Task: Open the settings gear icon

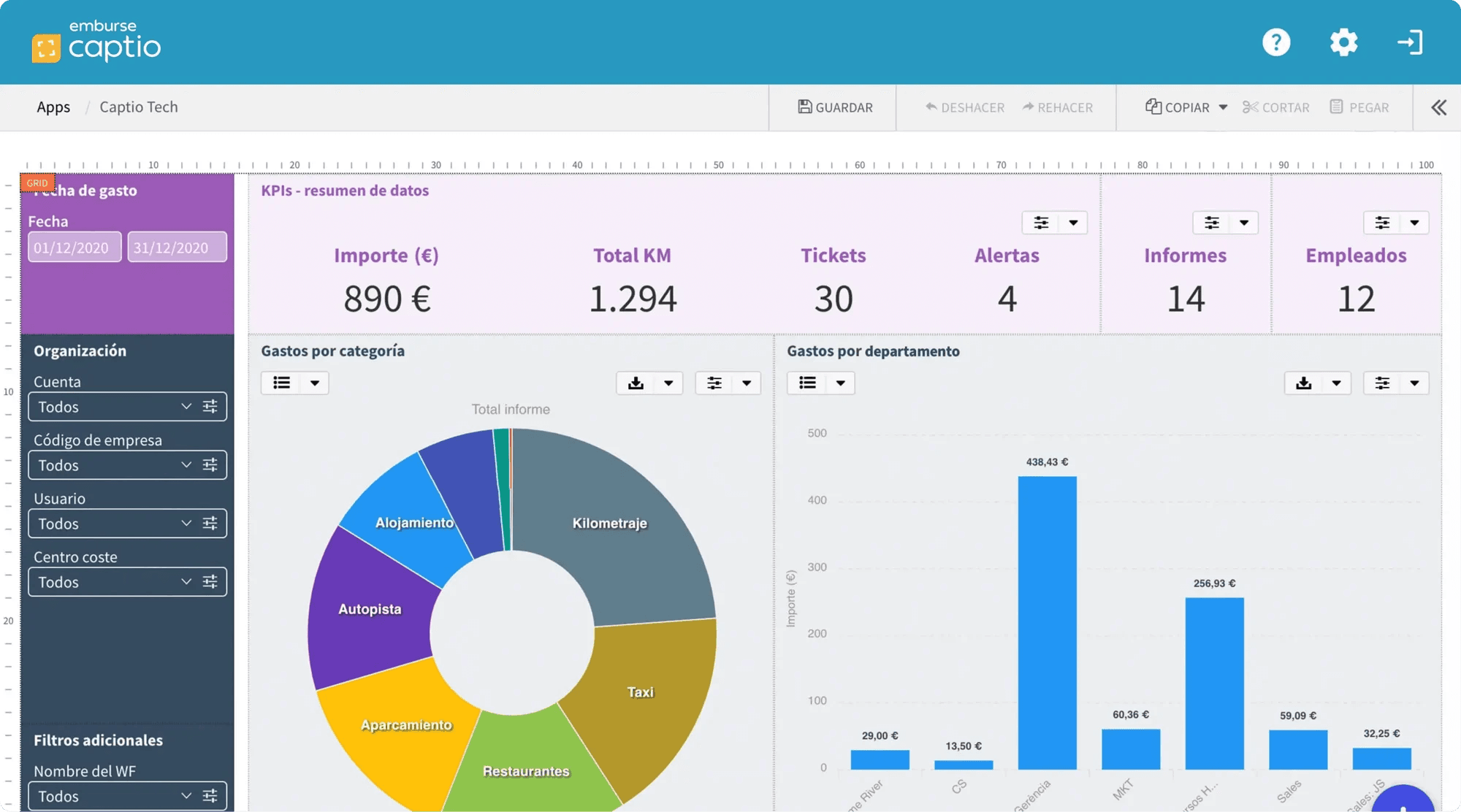Action: (1343, 42)
